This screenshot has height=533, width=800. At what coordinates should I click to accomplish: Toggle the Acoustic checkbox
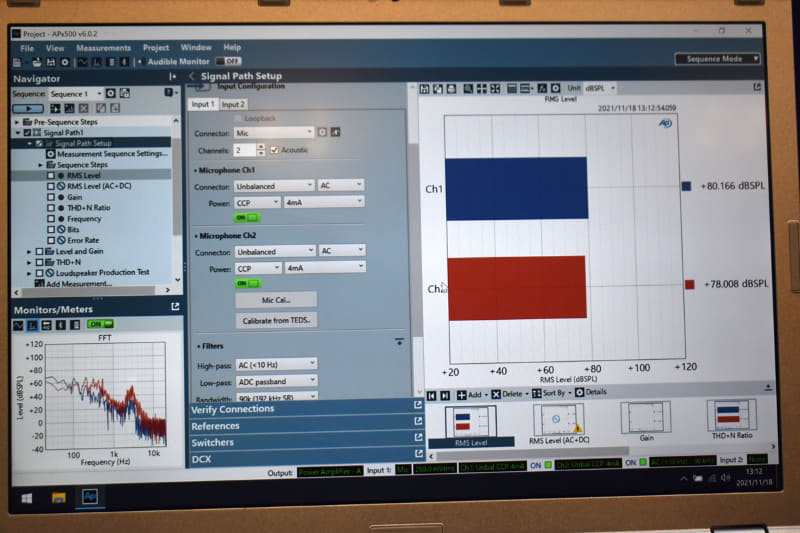coord(274,150)
